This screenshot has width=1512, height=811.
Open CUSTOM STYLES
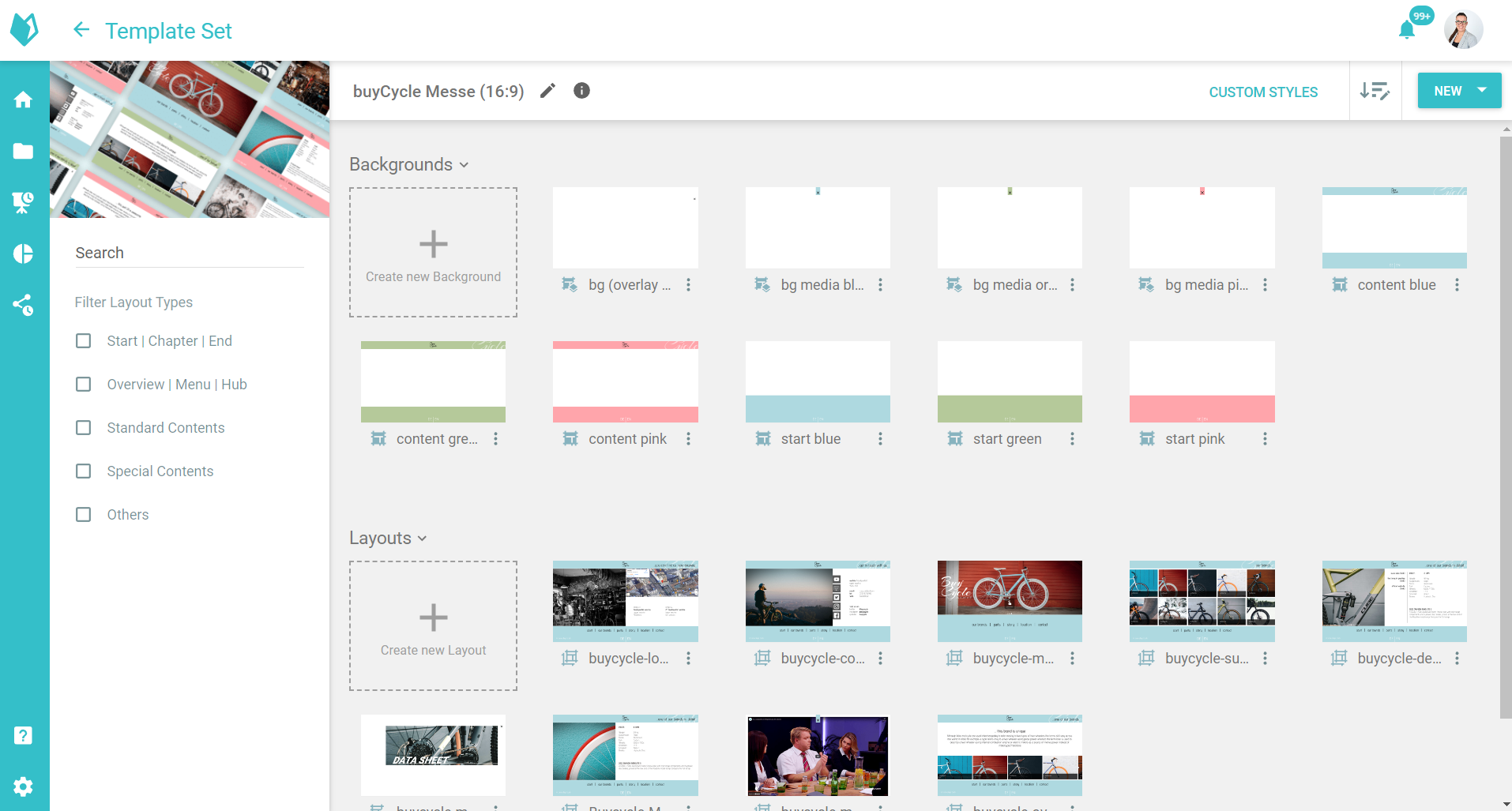[x=1263, y=92]
